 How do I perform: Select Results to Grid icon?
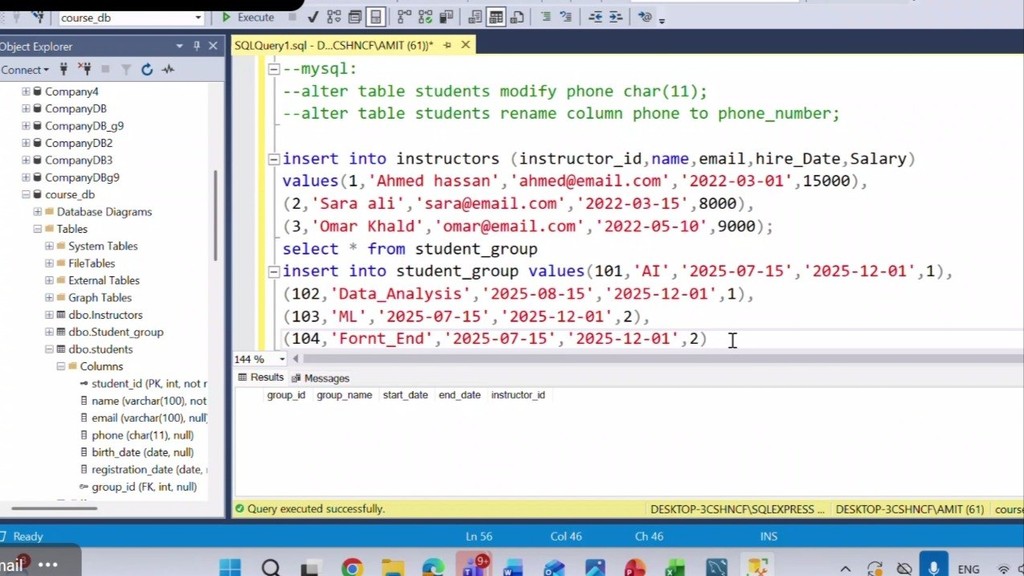point(496,18)
